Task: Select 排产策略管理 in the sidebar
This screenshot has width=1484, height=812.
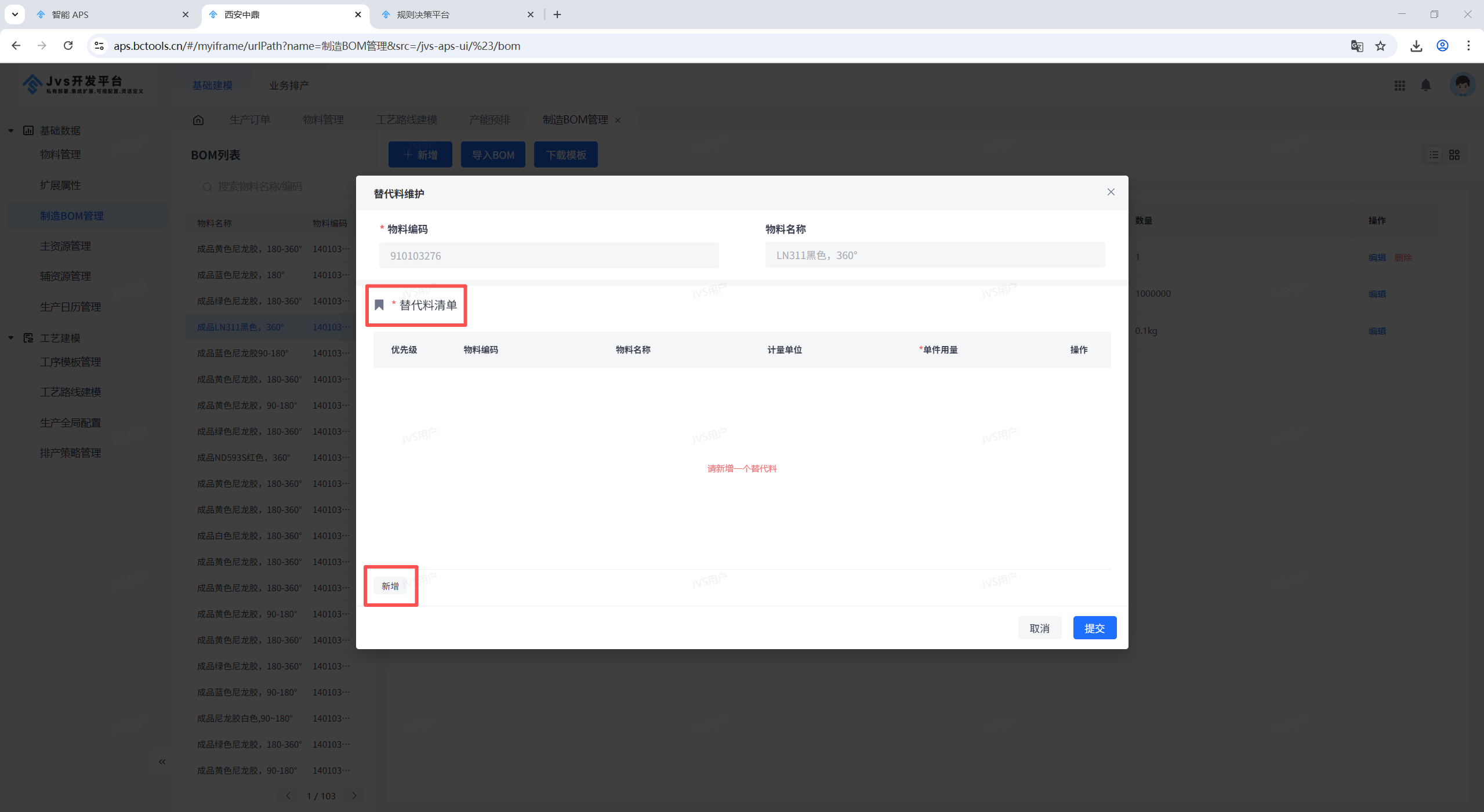Action: [71, 453]
